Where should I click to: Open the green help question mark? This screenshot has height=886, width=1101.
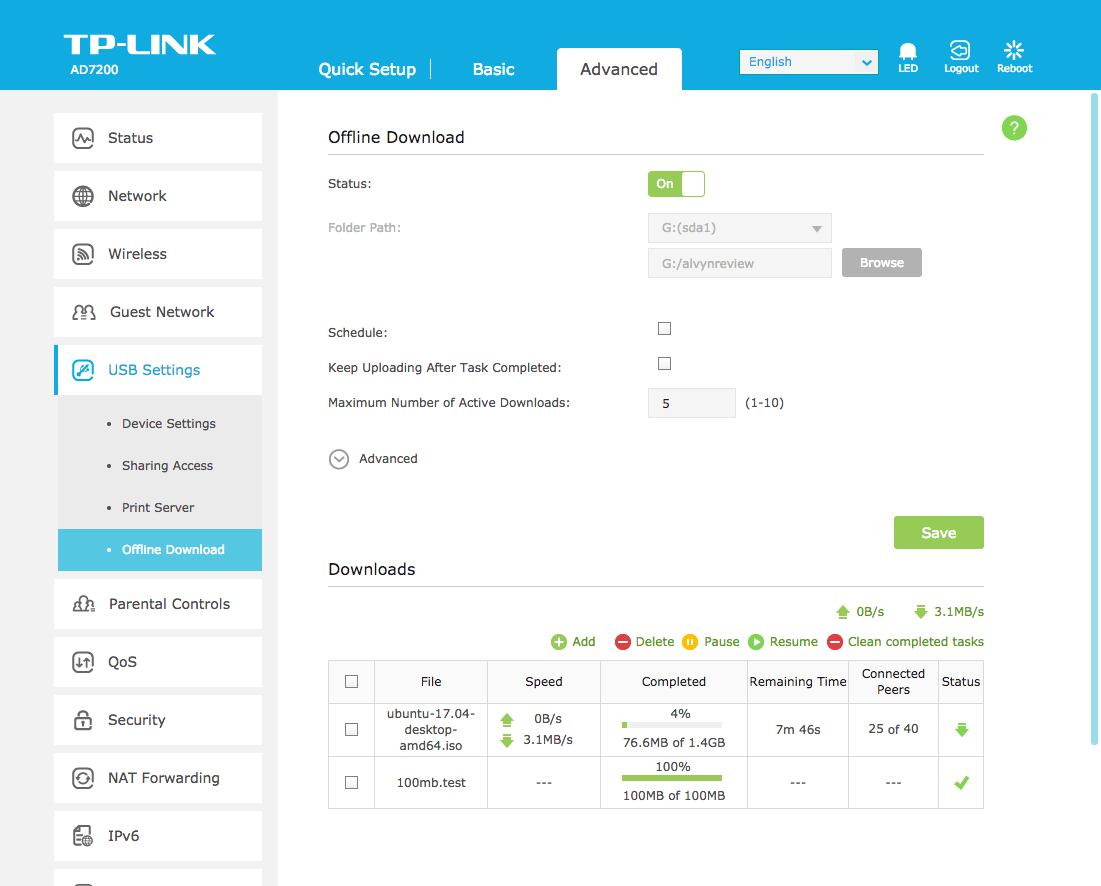(1014, 128)
